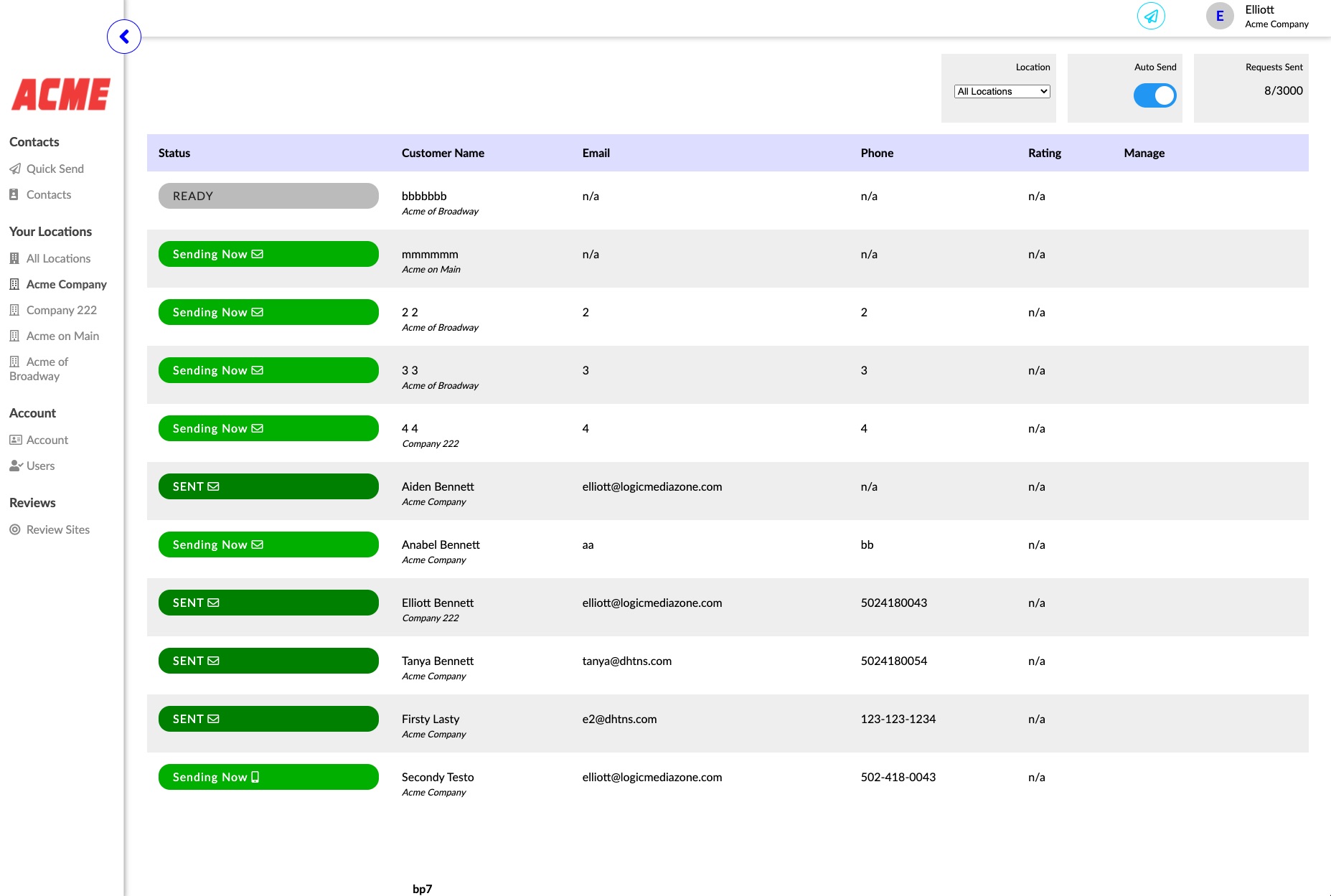Click the paper plane quick send icon in header
The width and height of the screenshot is (1331, 896).
pos(1151,16)
